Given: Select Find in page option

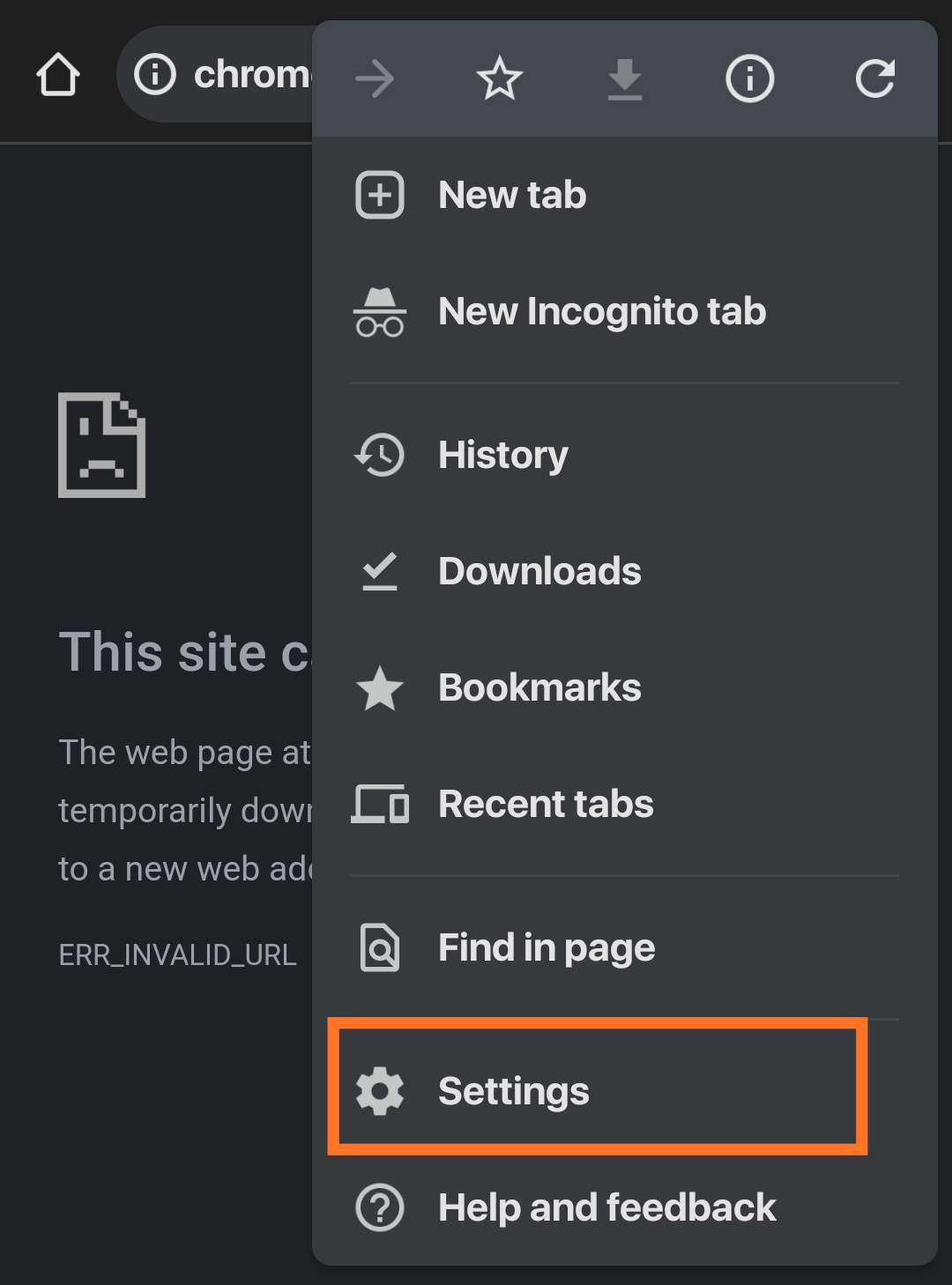Looking at the screenshot, I should (x=547, y=947).
